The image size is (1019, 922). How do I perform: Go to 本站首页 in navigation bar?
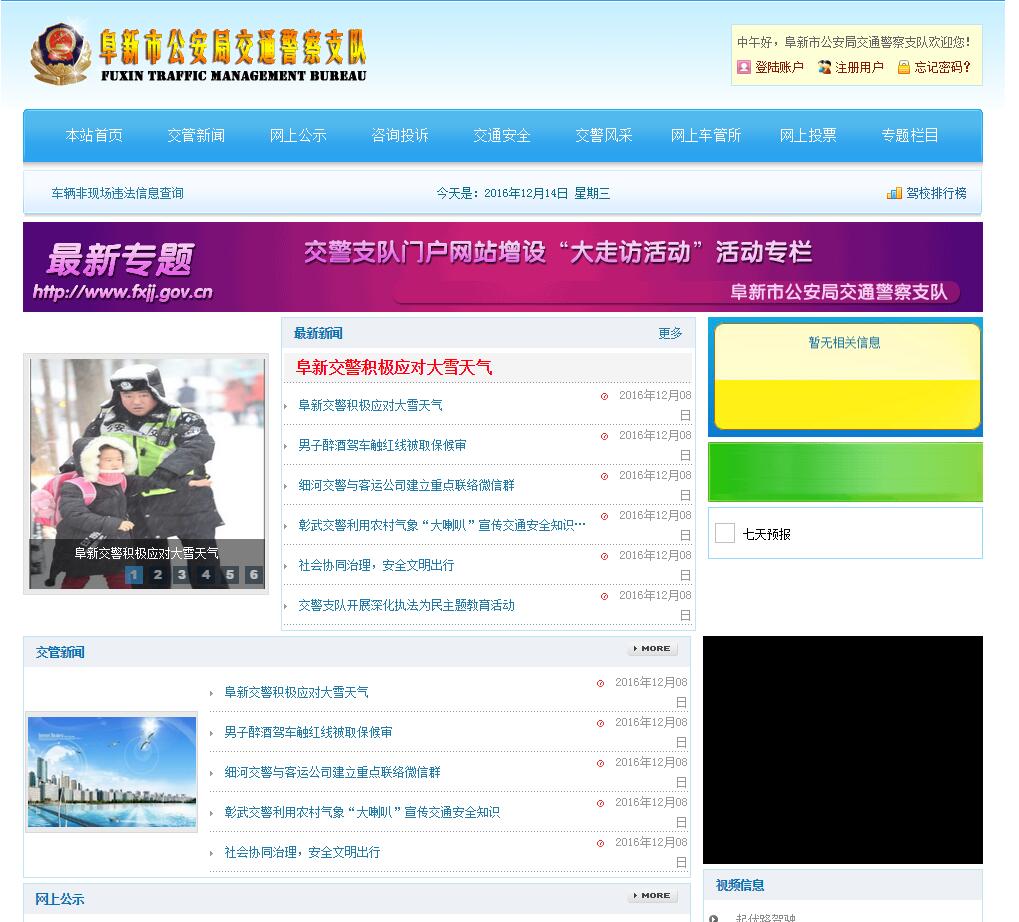(94, 135)
